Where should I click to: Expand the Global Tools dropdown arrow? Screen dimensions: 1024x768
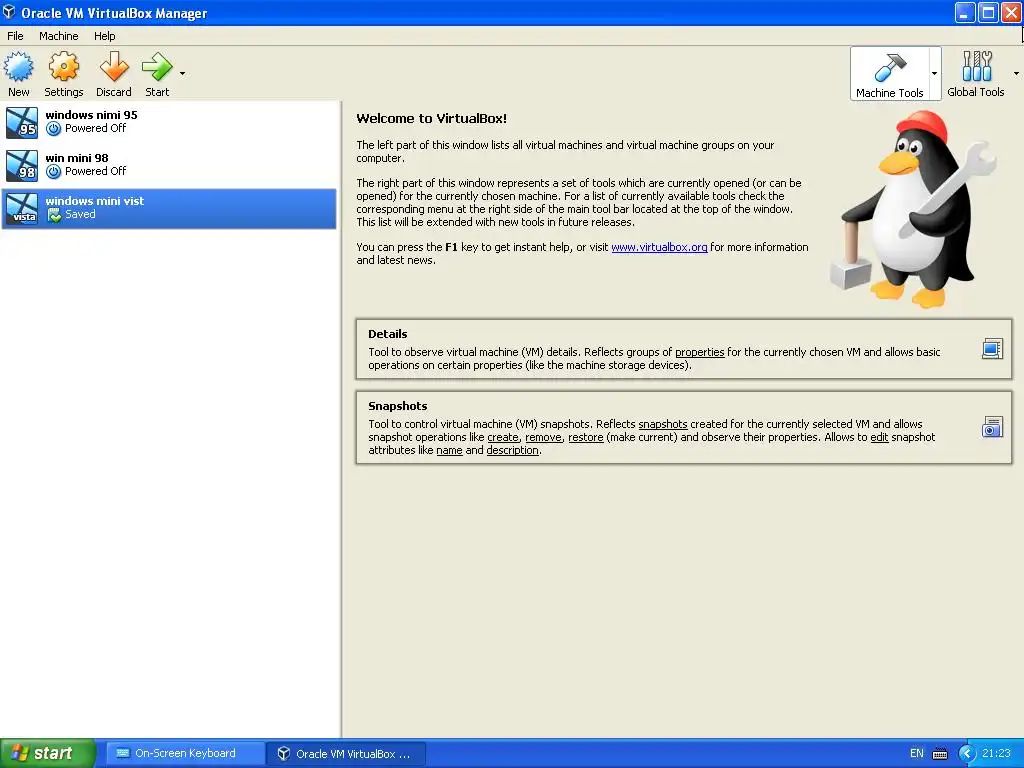pos(1016,73)
